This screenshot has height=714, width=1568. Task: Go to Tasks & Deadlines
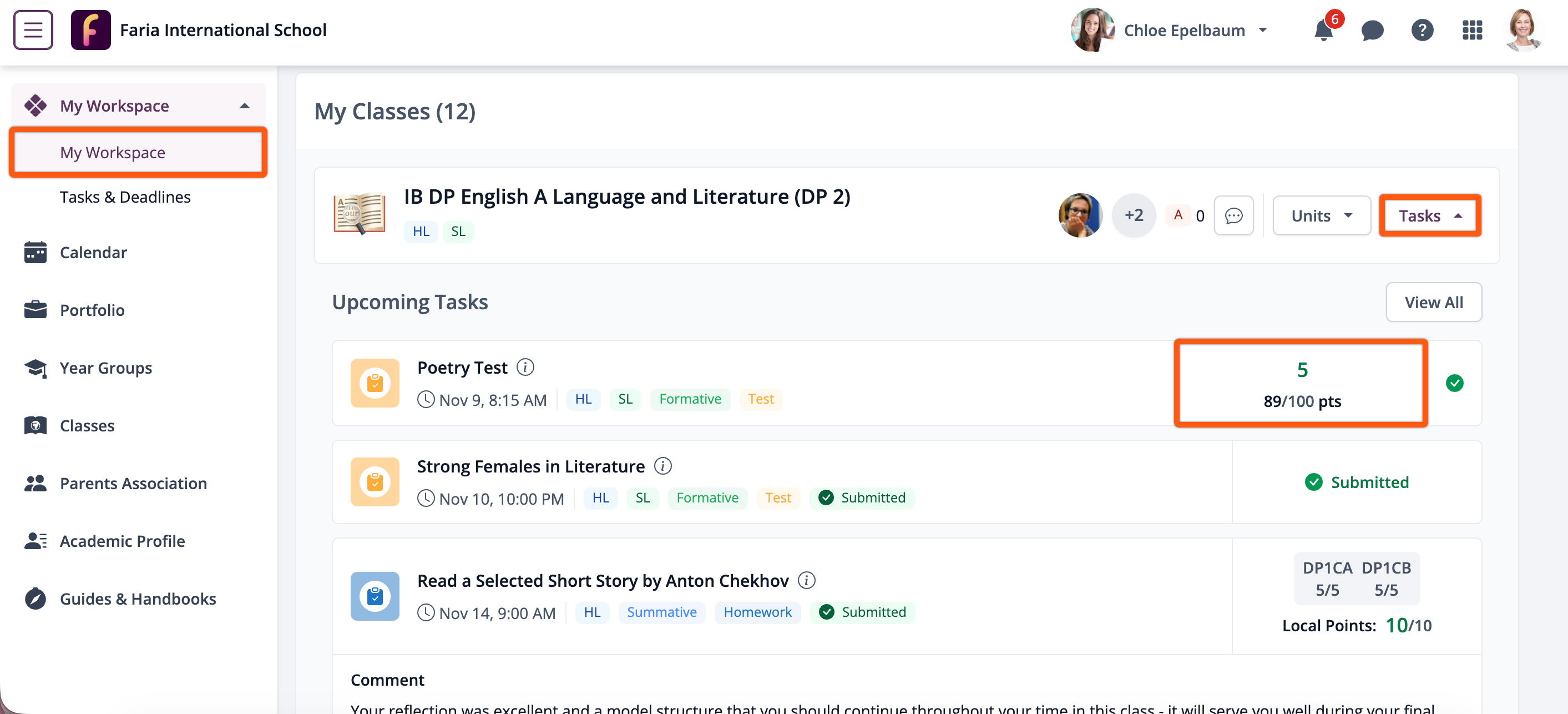coord(125,197)
